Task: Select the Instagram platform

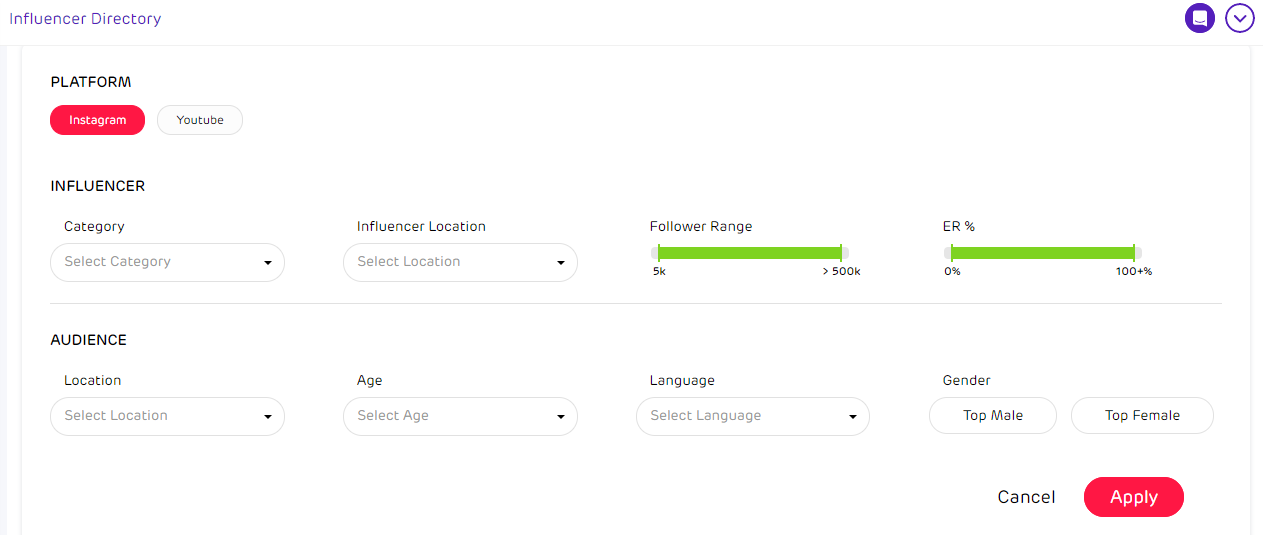Action: [x=98, y=120]
